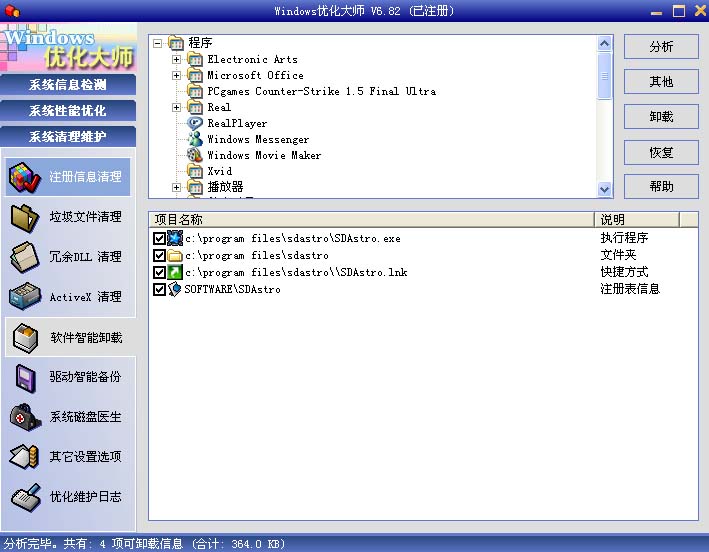Open 注册信息清理 registry cleanup icon
Viewport: 709px width, 552px height.
(25, 177)
